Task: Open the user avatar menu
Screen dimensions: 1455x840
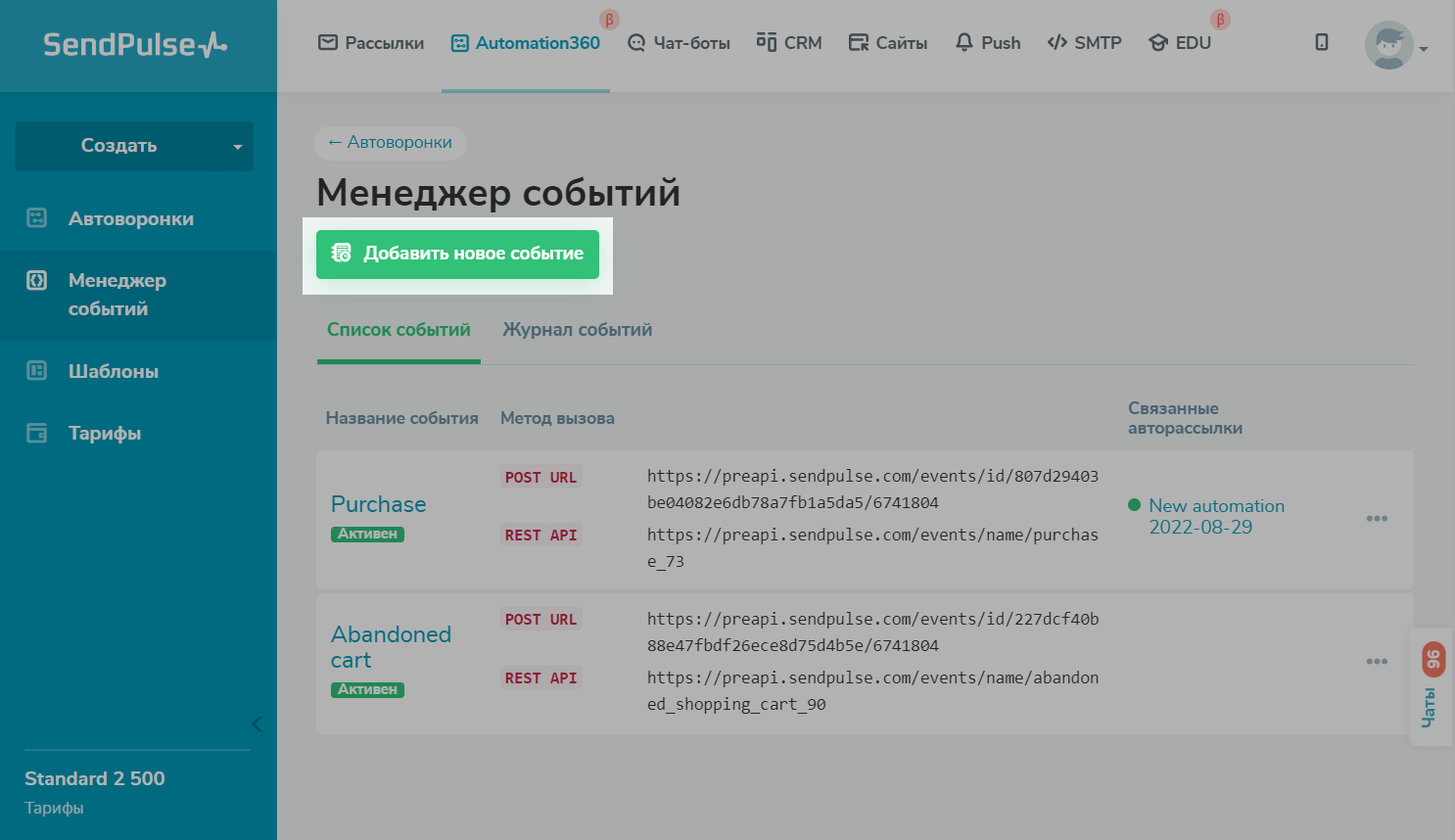Action: (x=1388, y=45)
